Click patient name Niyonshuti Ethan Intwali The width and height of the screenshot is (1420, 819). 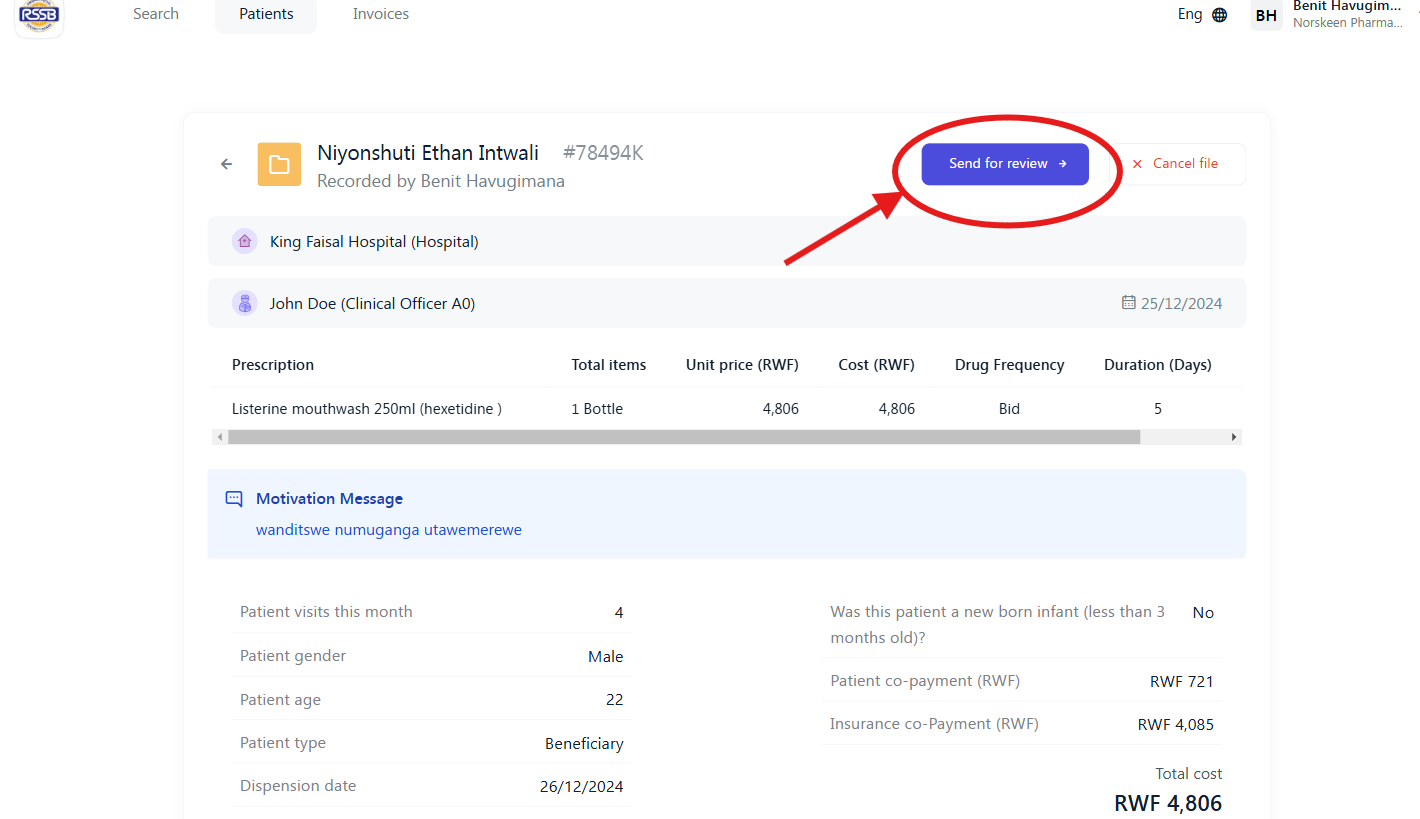[428, 153]
